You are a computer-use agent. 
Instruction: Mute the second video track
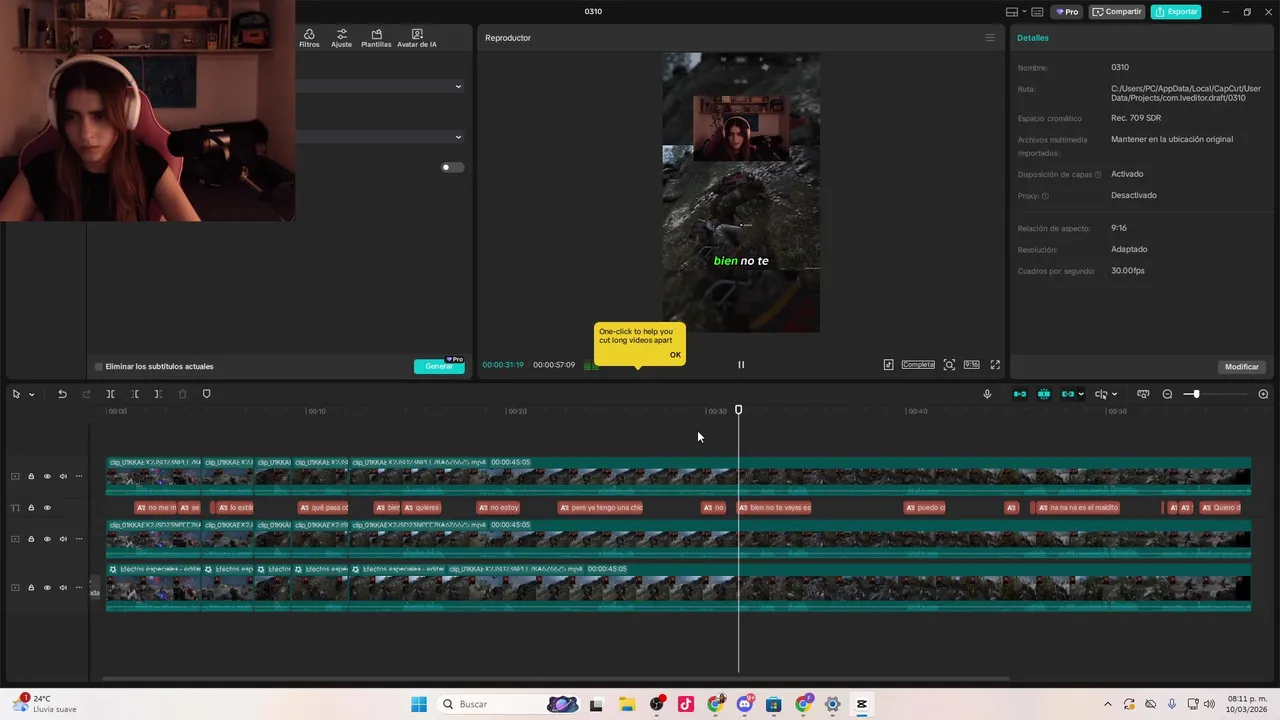click(63, 539)
